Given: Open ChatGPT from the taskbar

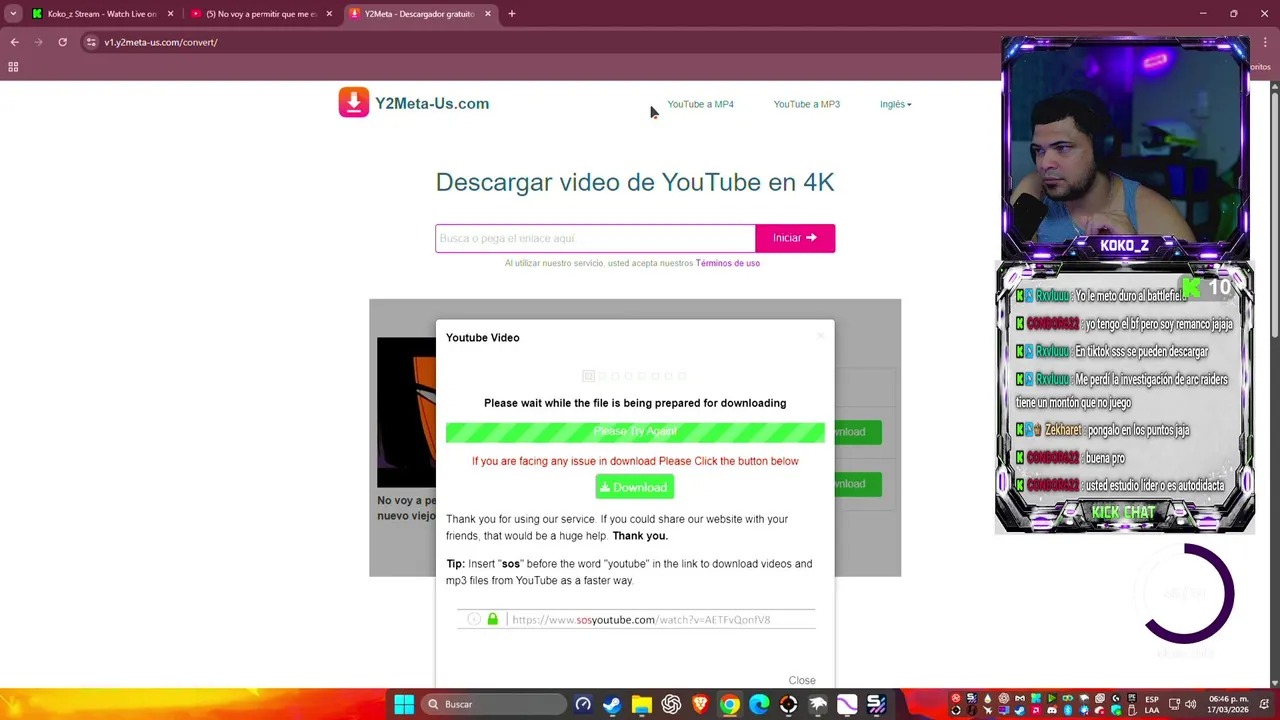Looking at the screenshot, I should 671,704.
